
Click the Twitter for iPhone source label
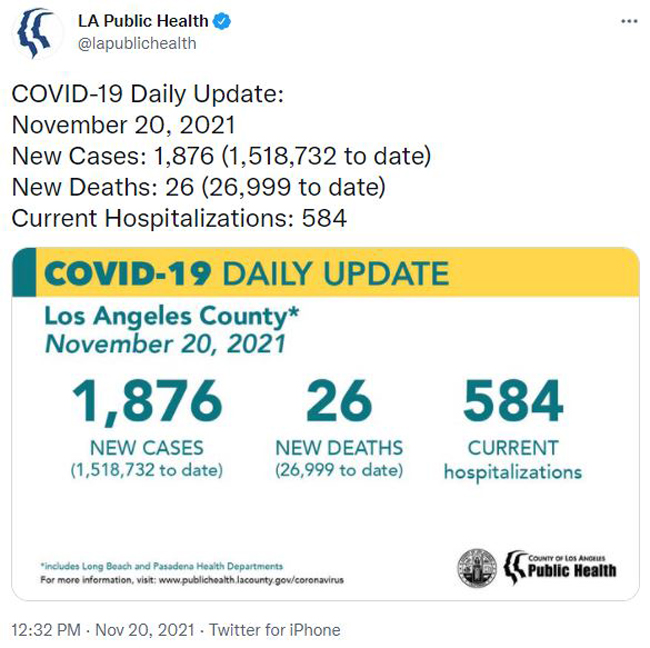point(274,630)
